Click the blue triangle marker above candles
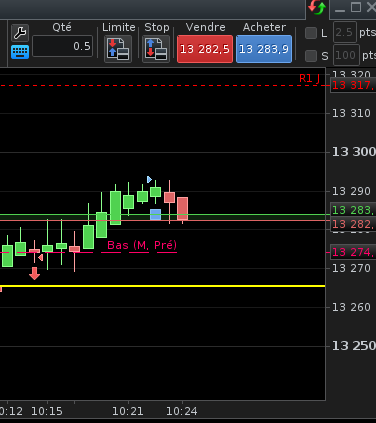This screenshot has height=423, width=376. point(149,180)
